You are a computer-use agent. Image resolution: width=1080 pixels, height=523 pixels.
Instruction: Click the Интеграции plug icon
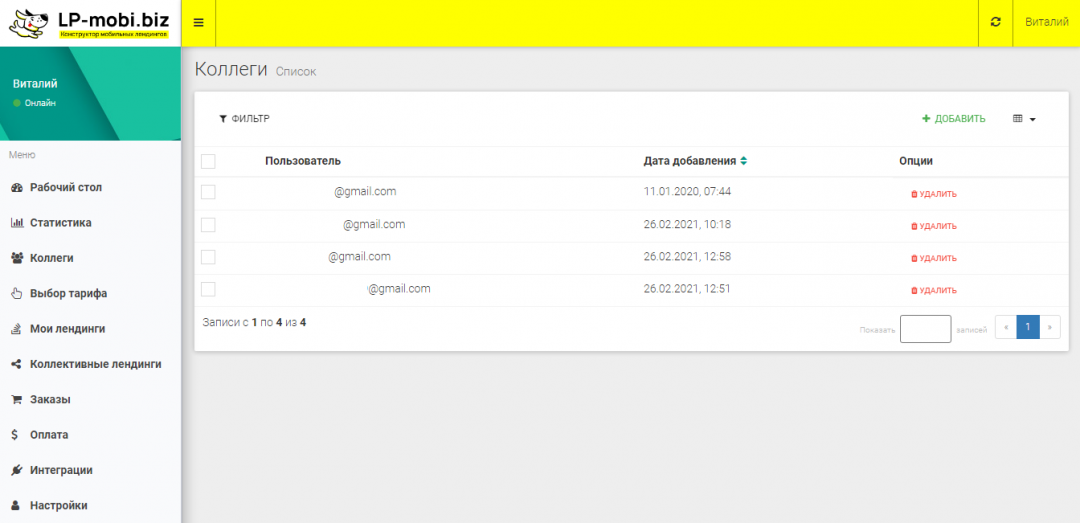16,470
